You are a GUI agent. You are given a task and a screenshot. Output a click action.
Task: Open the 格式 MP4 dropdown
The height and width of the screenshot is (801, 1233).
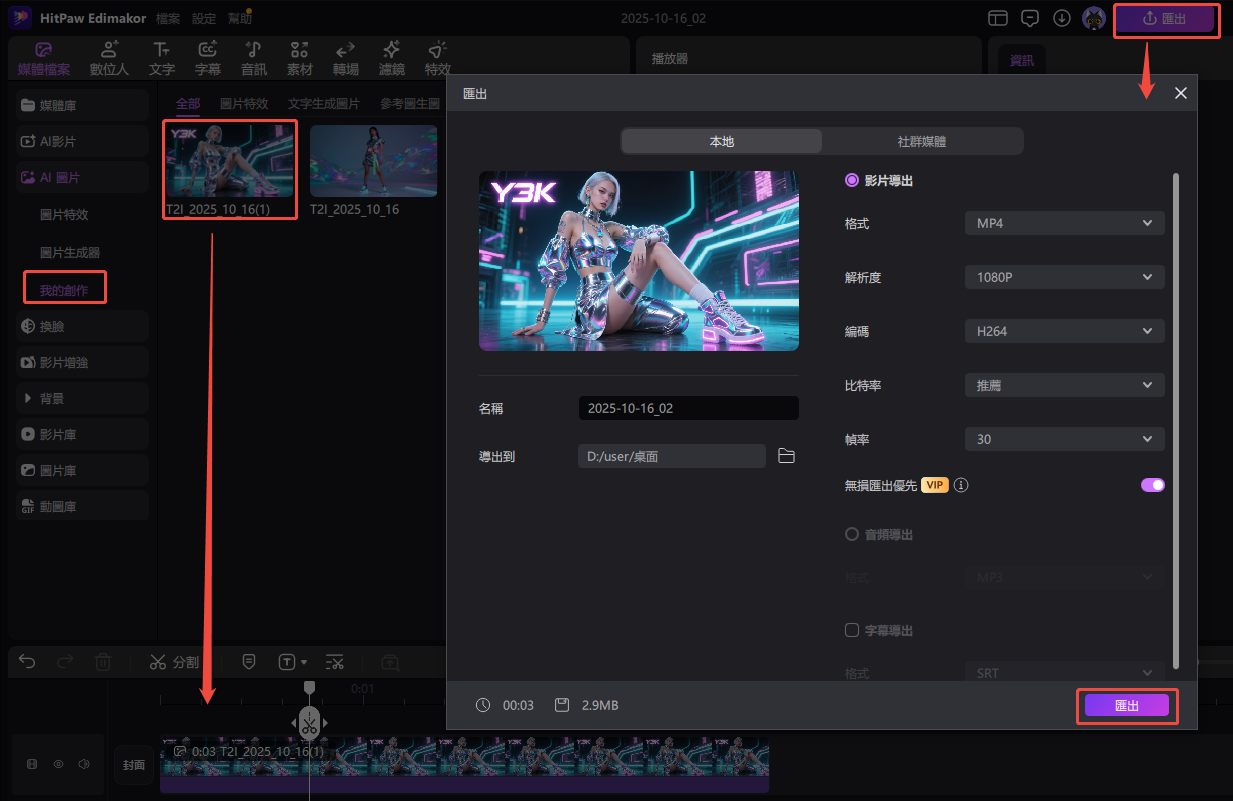1064,224
